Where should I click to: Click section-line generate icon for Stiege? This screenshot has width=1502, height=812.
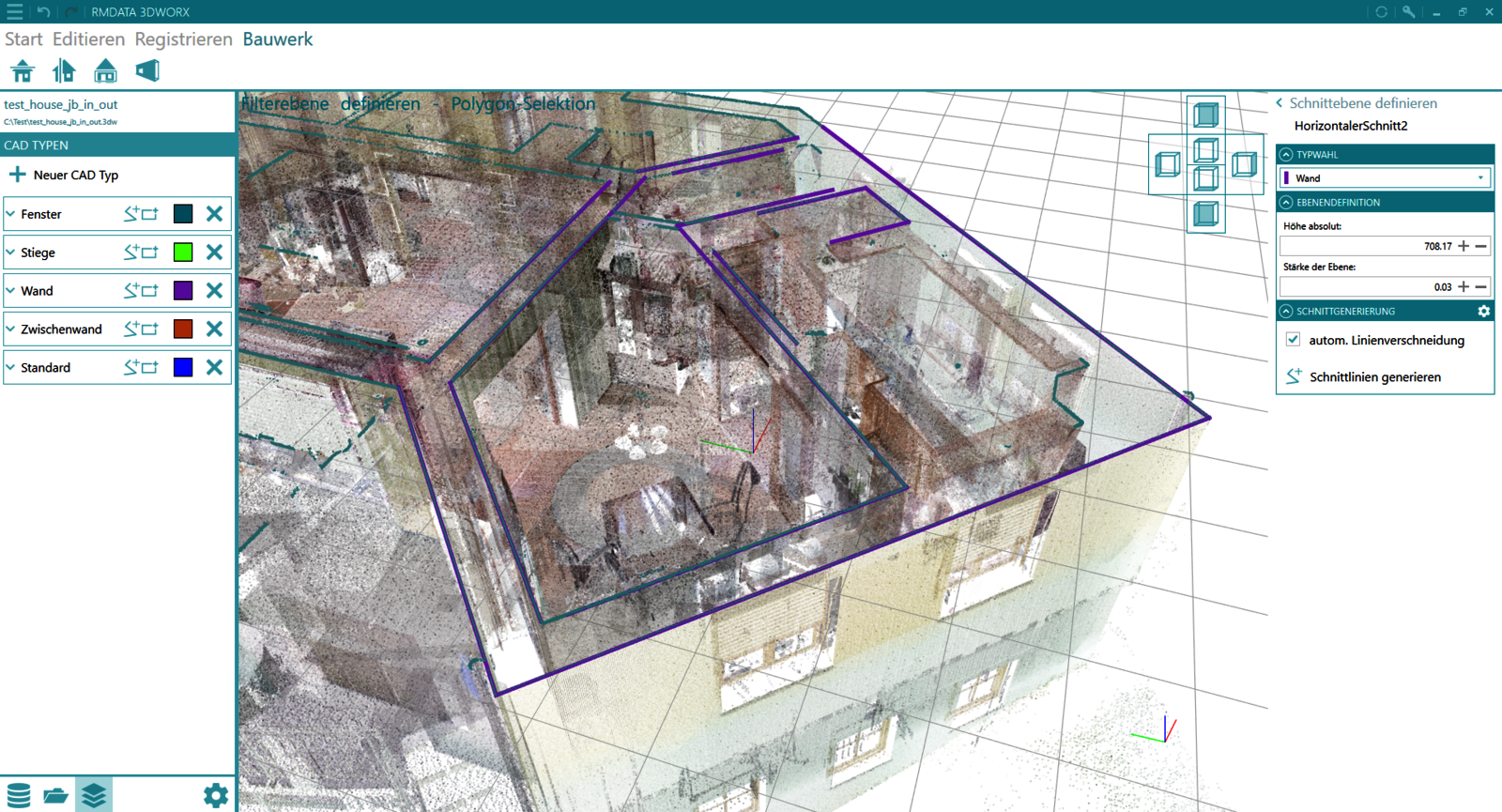click(x=131, y=253)
